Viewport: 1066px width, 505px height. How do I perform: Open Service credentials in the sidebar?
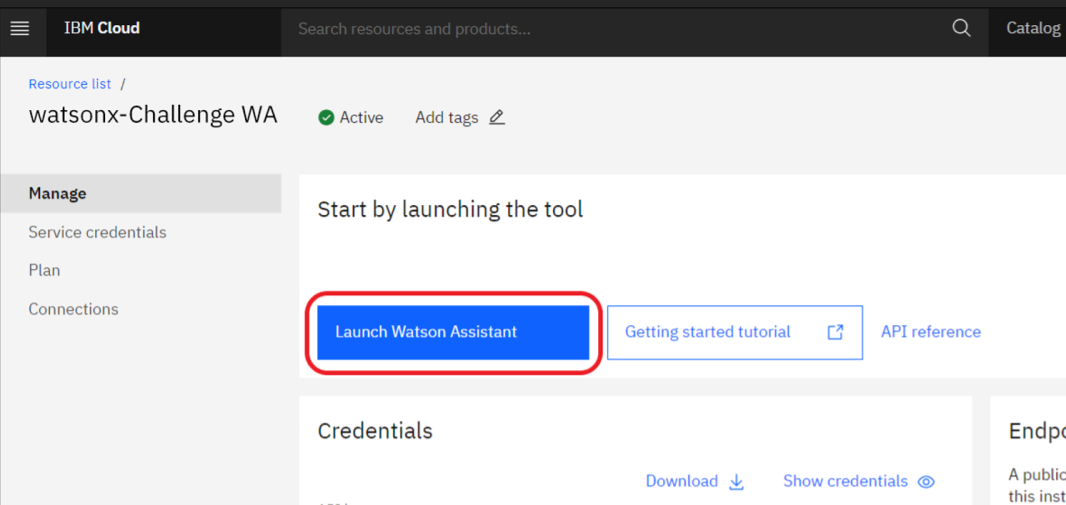97,232
